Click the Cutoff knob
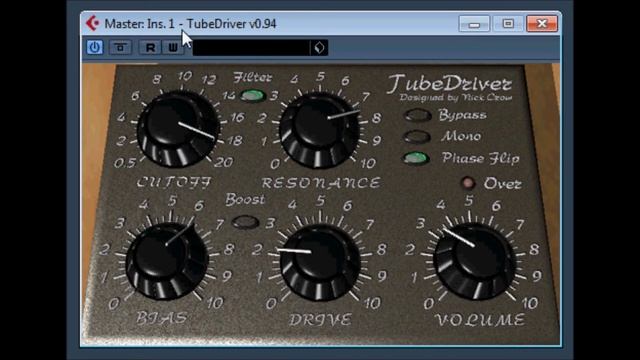This screenshot has width=640, height=360. 178,128
